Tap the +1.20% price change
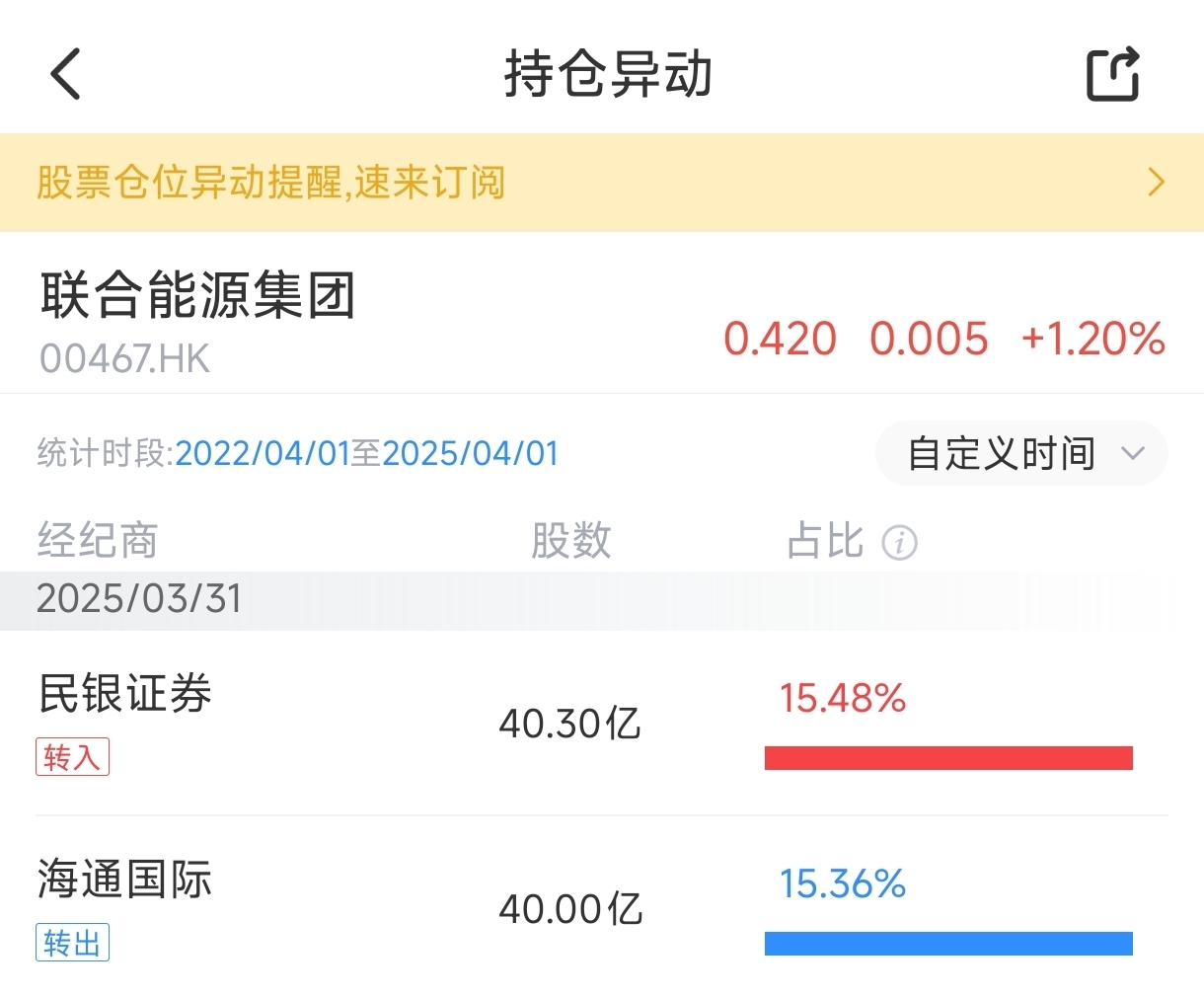 (x=1093, y=339)
